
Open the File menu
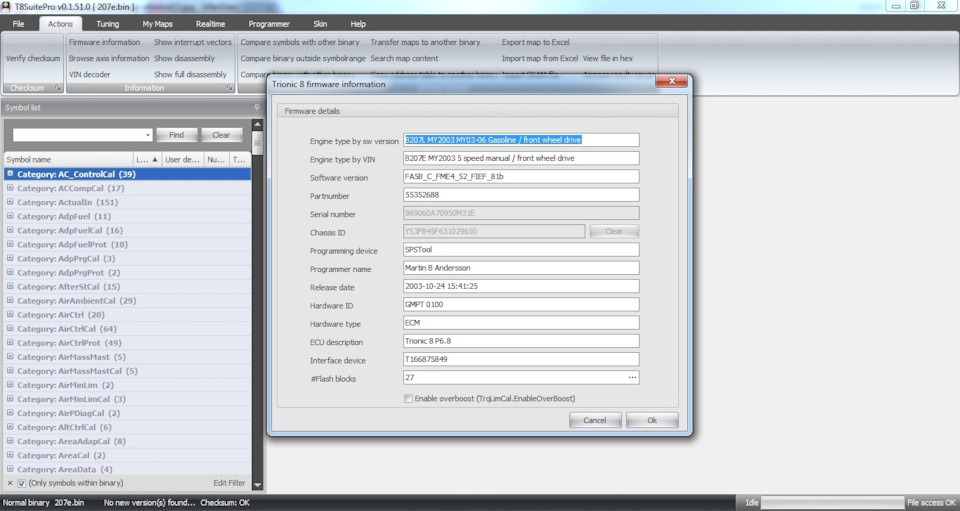point(18,24)
